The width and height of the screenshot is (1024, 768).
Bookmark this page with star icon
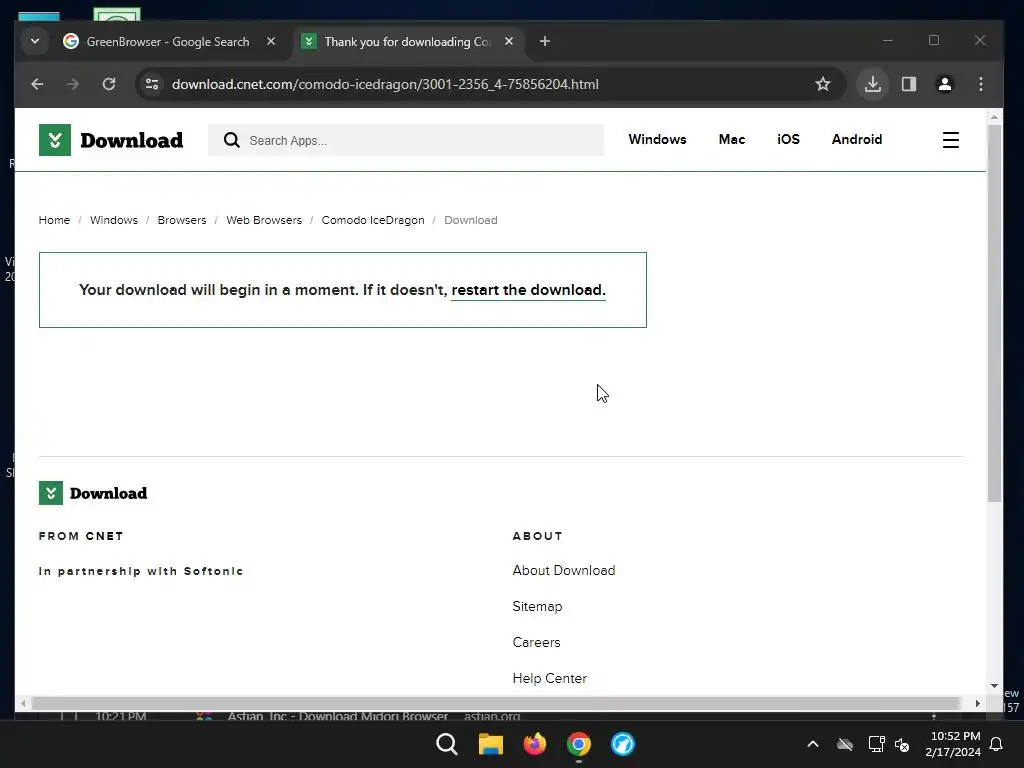823,84
